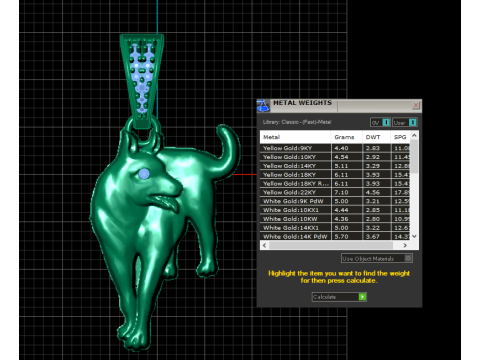
Task: Toggle the GV library switch
Action: 380,122
